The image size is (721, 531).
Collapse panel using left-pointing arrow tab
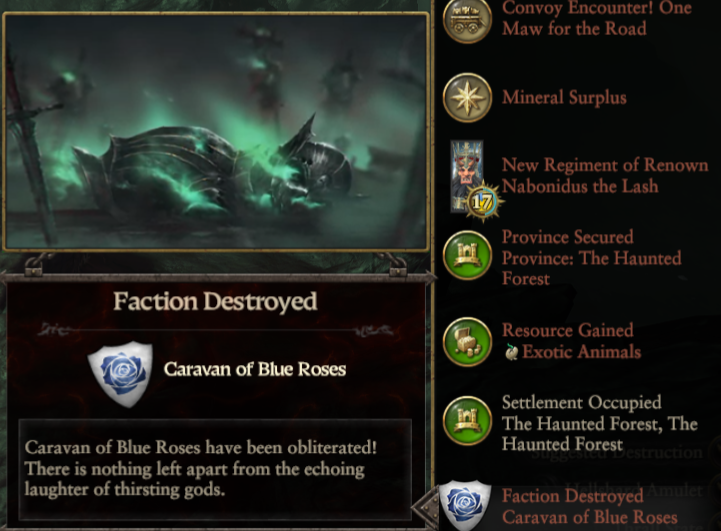click(425, 508)
